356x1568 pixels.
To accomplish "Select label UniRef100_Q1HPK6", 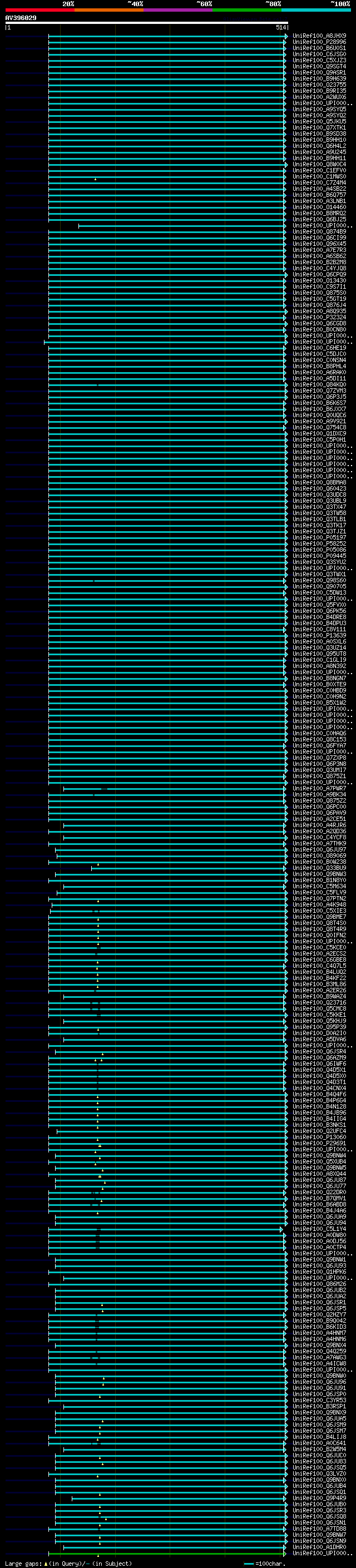I will [319, 1271].
